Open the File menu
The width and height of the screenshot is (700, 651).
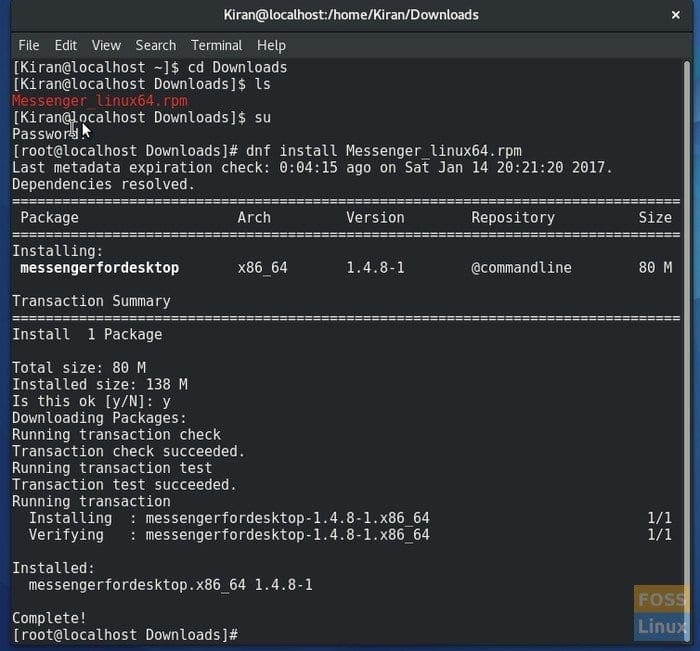pos(29,45)
